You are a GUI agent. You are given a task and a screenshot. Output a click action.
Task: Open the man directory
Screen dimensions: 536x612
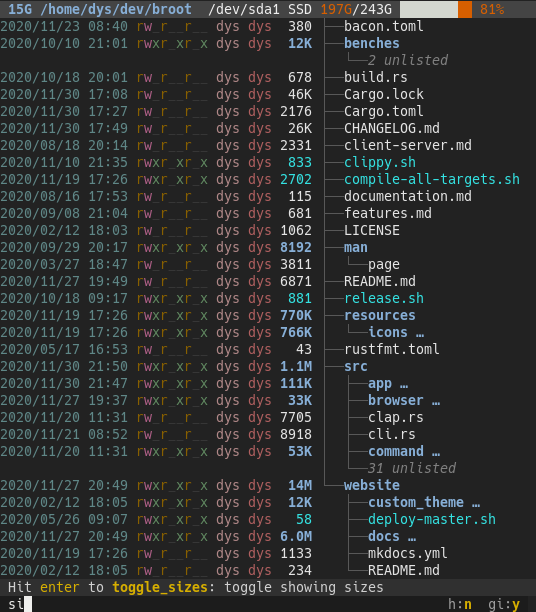[x=355, y=247]
